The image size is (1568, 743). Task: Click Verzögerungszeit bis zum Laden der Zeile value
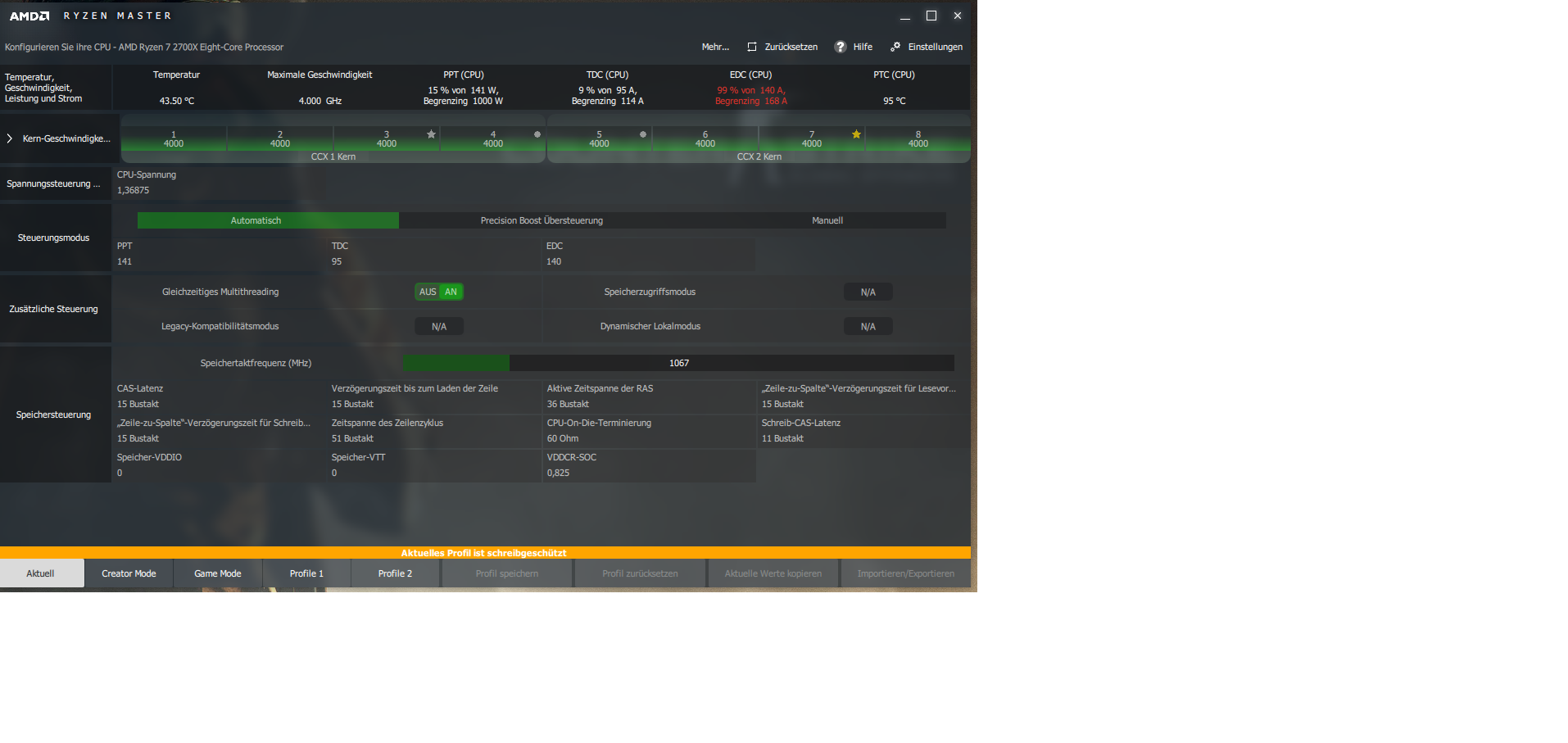click(352, 404)
